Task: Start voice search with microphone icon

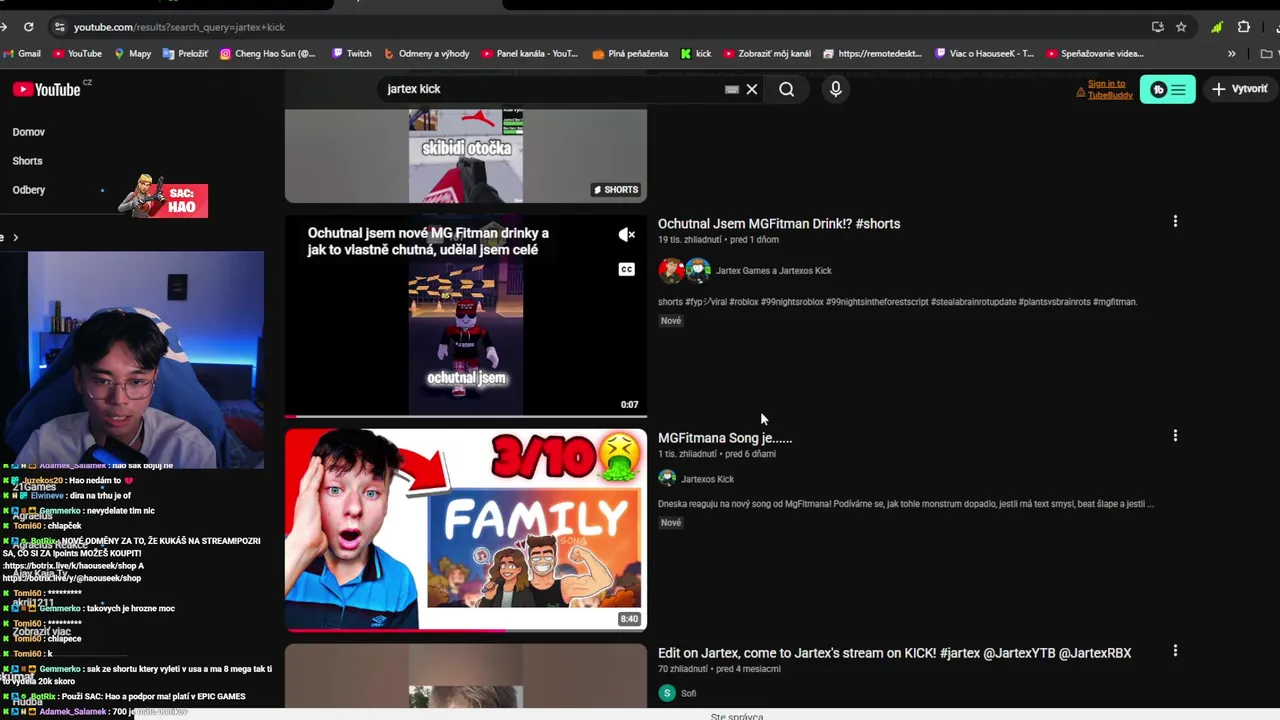Action: (836, 89)
